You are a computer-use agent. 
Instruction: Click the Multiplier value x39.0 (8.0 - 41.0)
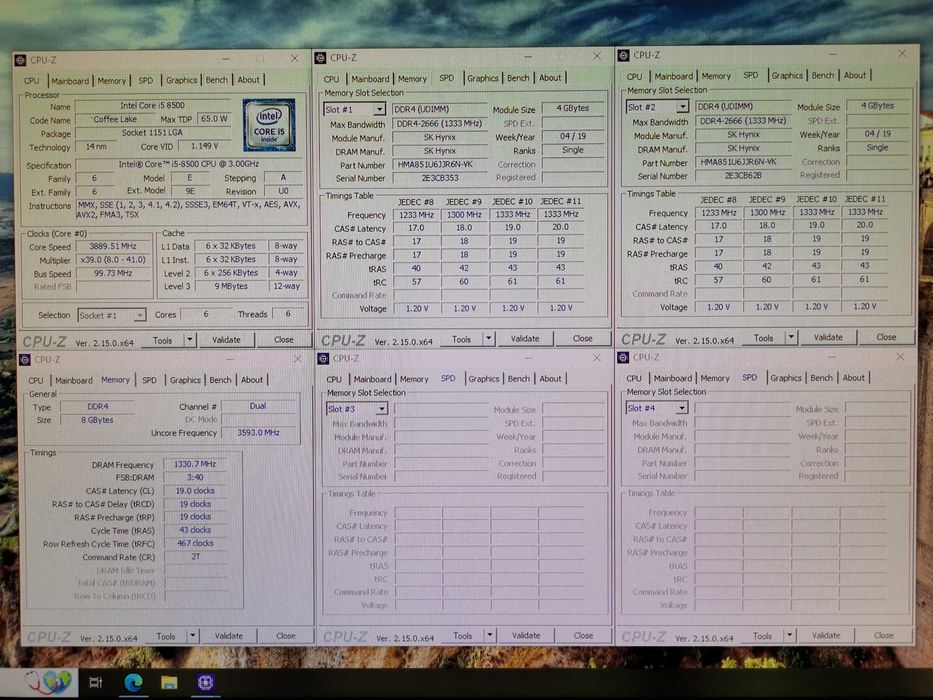112,260
